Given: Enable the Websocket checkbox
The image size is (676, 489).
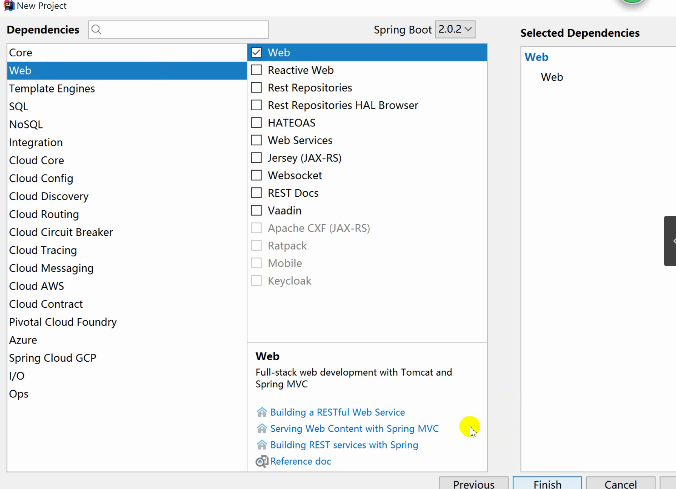Looking at the screenshot, I should pyautogui.click(x=257, y=176).
